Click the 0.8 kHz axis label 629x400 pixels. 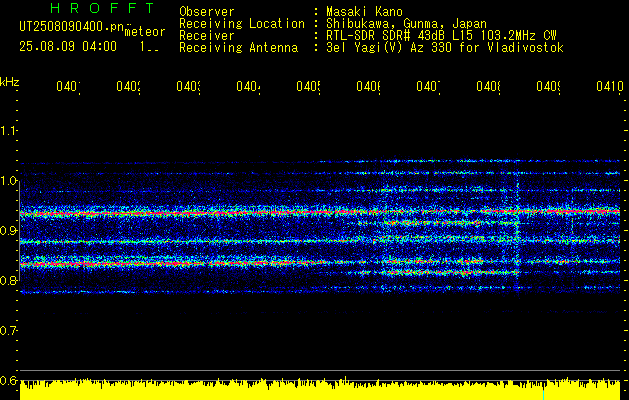[8, 281]
